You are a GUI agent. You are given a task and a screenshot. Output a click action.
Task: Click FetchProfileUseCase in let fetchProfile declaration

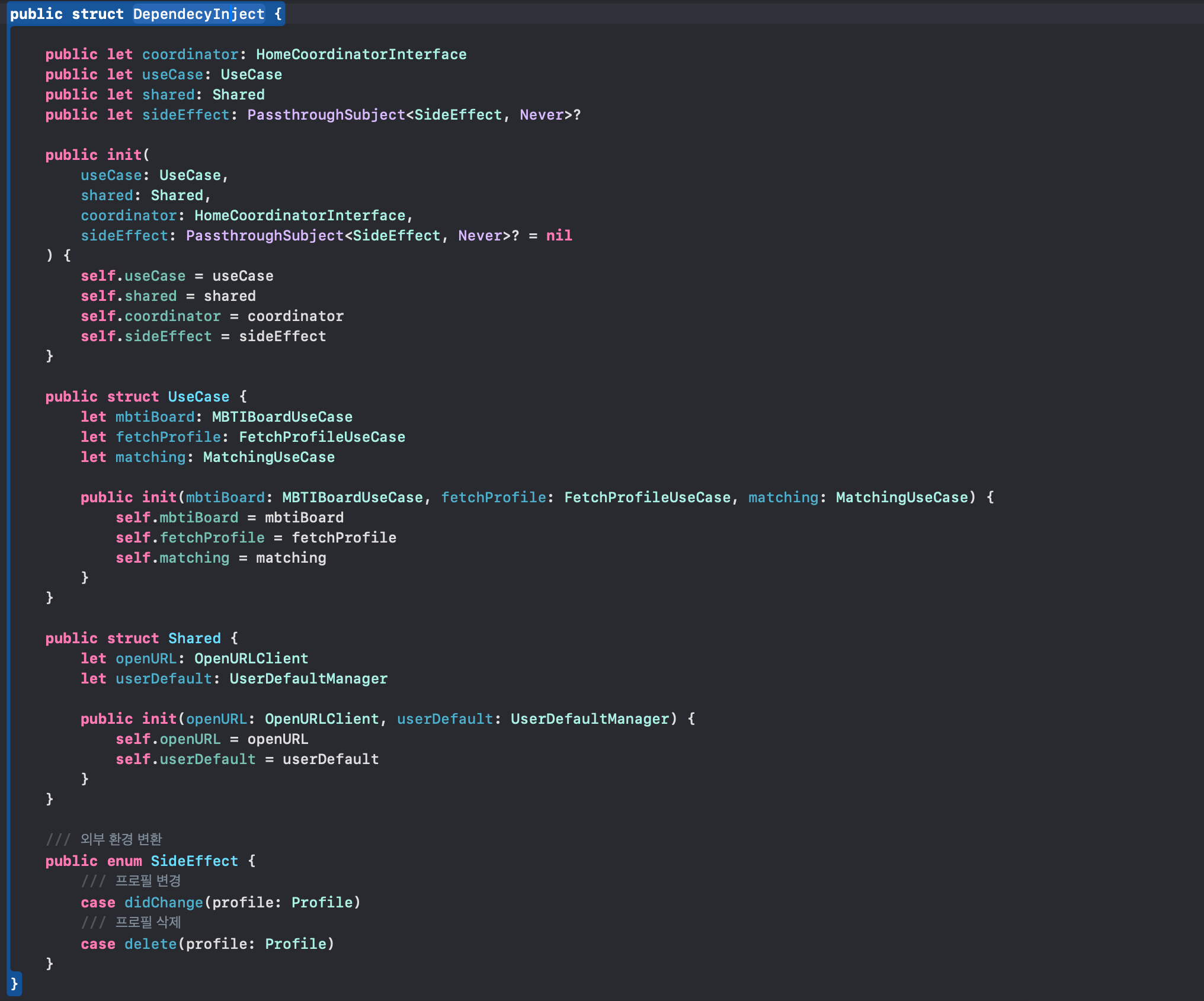(x=322, y=437)
